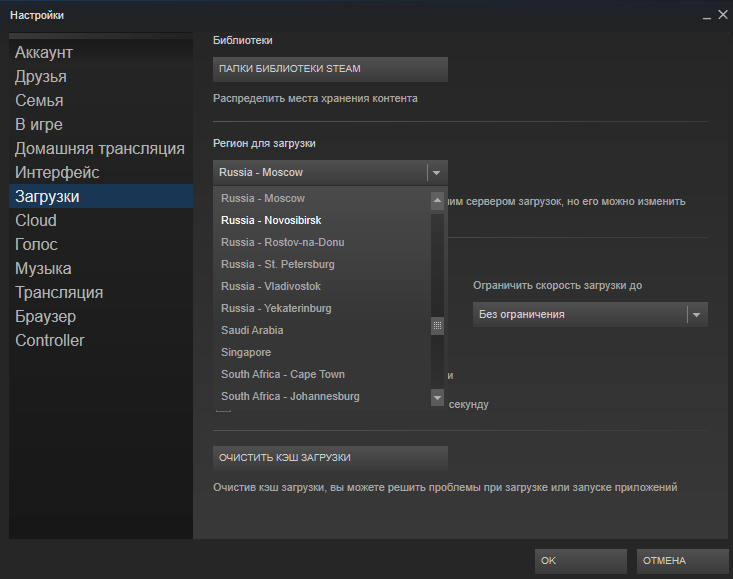Select the Трансляция category

point(101,293)
